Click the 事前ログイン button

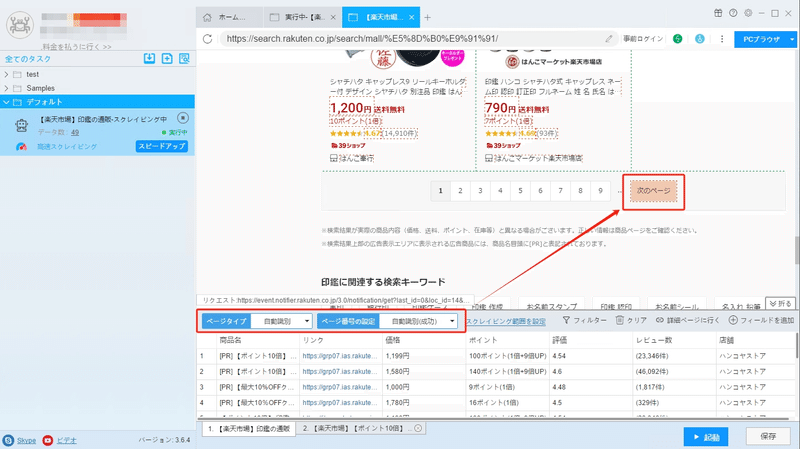[x=643, y=39]
